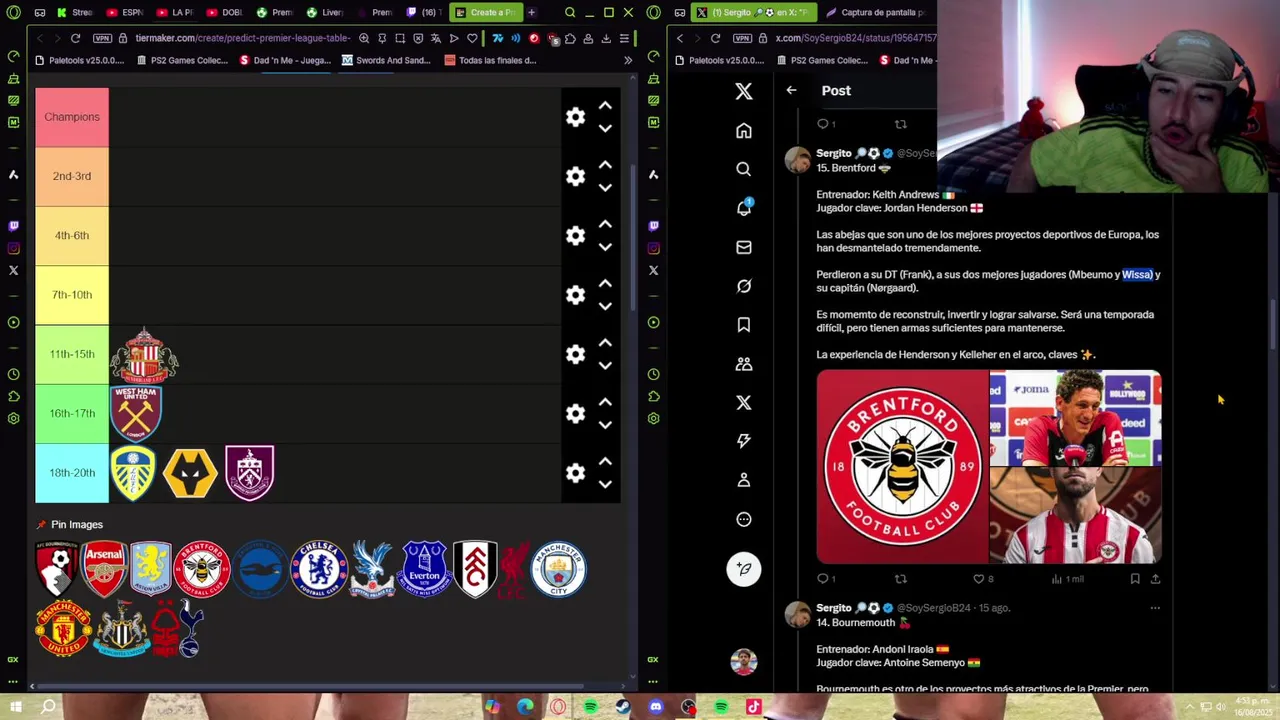Select West Ham crest in 16th-17th tier
This screenshot has width=1280, height=720.
click(136, 413)
